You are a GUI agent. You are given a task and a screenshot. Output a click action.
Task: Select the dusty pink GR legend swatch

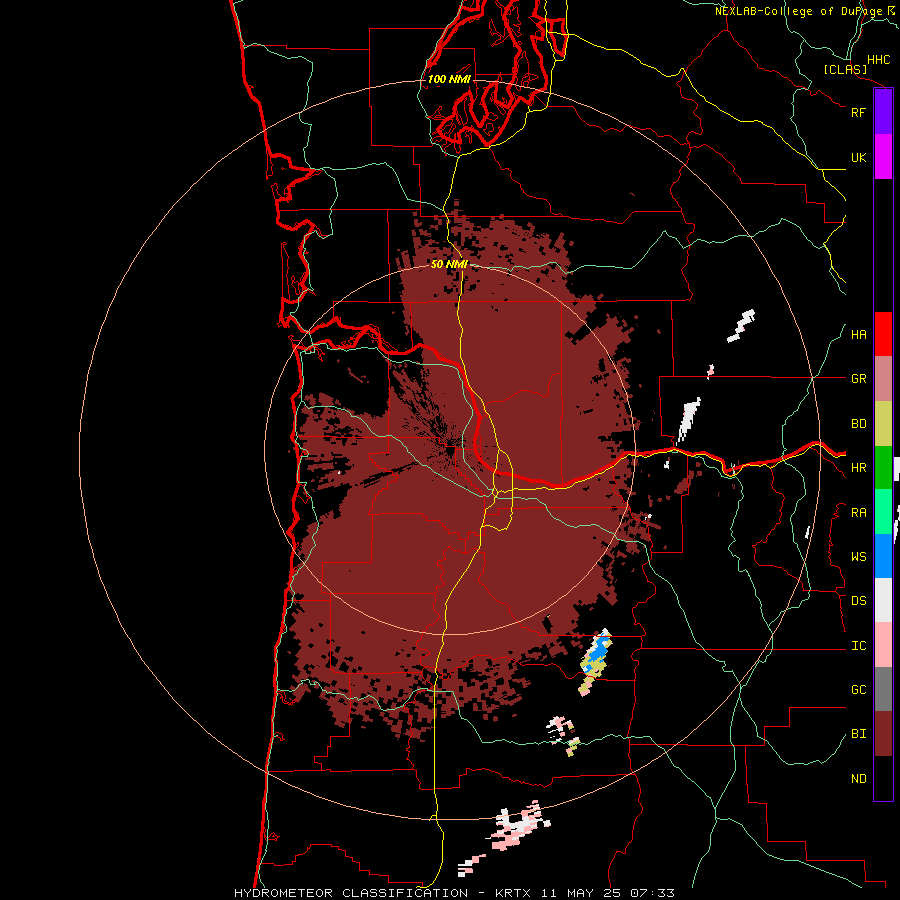coord(883,379)
